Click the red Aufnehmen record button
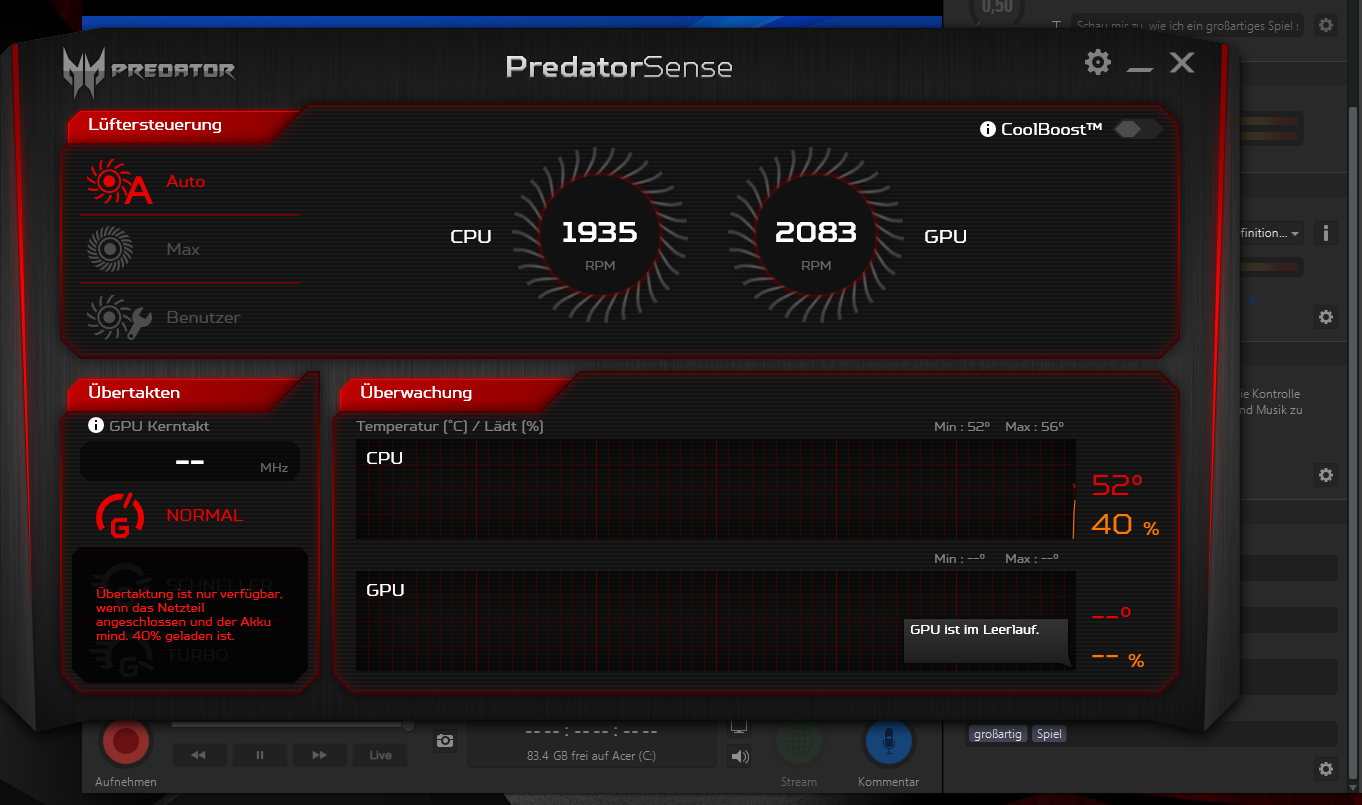The width and height of the screenshot is (1362, 805). pos(126,742)
